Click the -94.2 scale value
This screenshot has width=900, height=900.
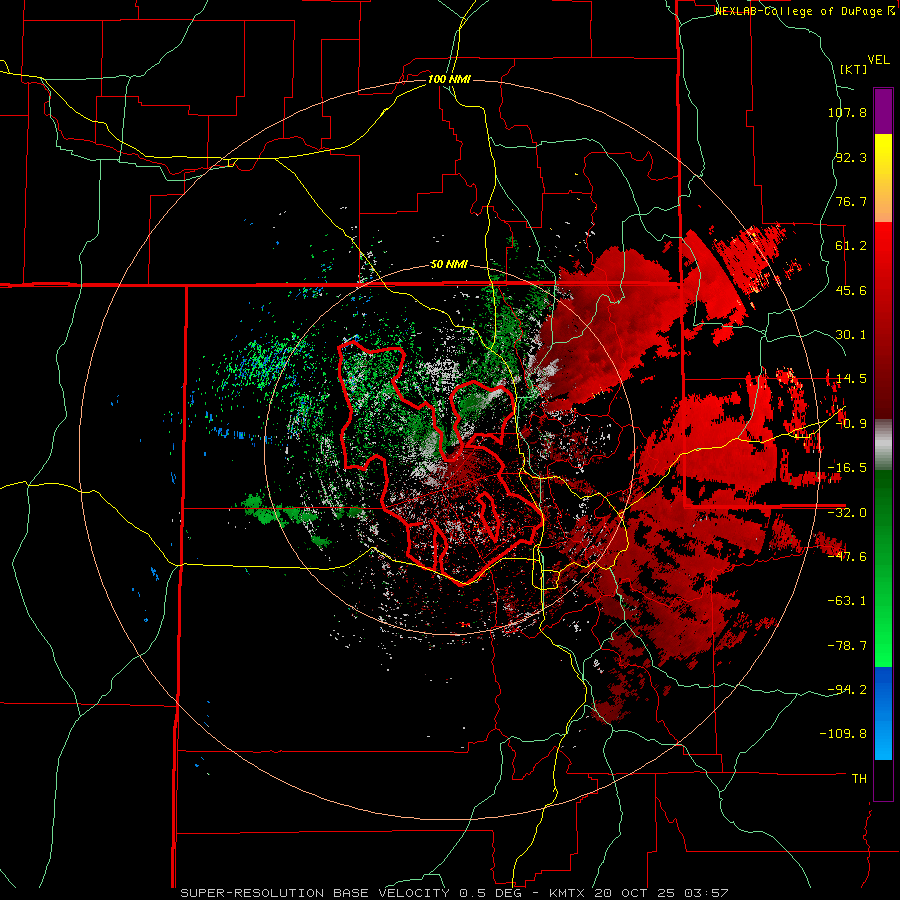click(x=847, y=690)
